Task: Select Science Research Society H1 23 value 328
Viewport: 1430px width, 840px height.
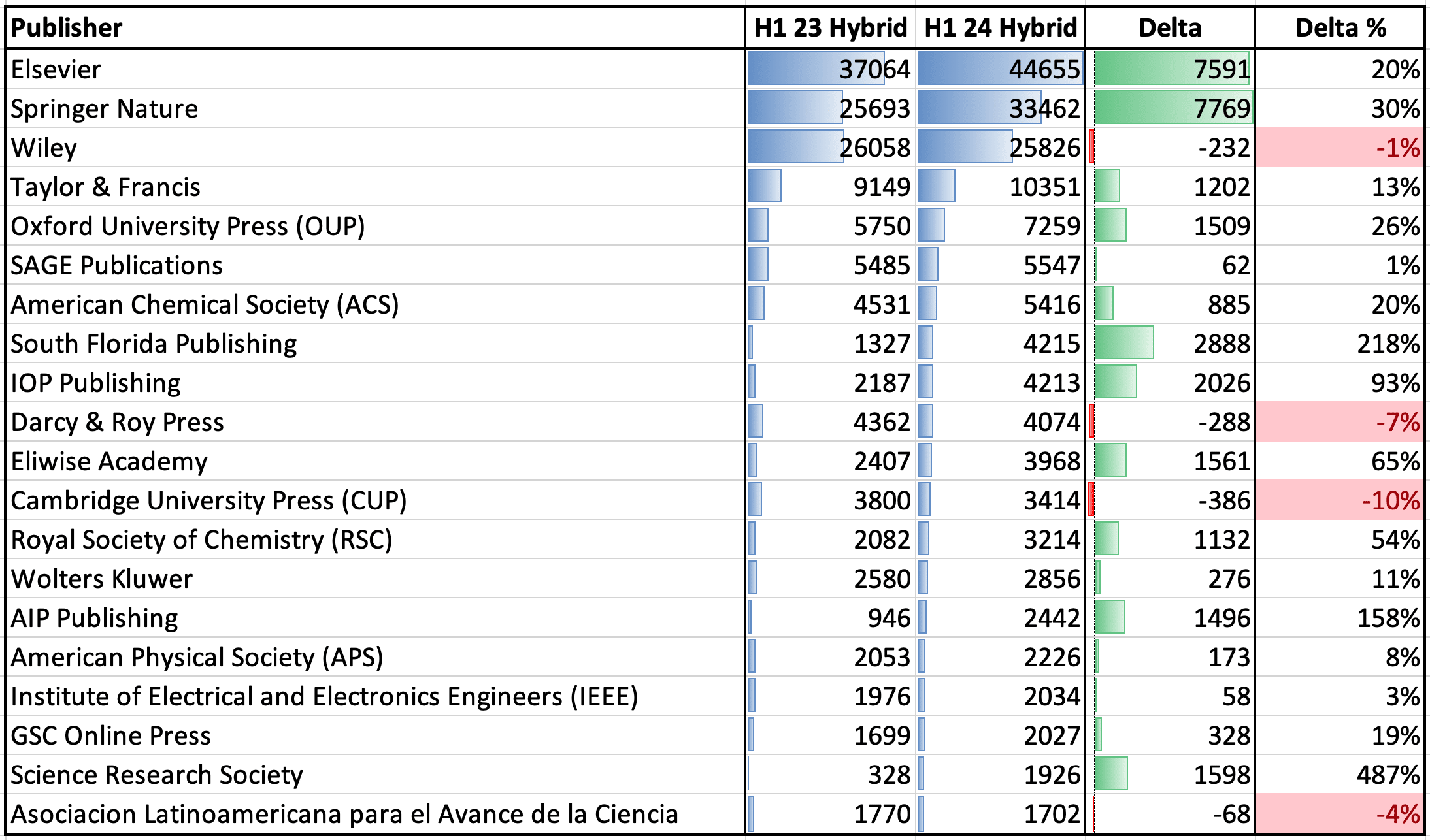Action: click(x=831, y=774)
